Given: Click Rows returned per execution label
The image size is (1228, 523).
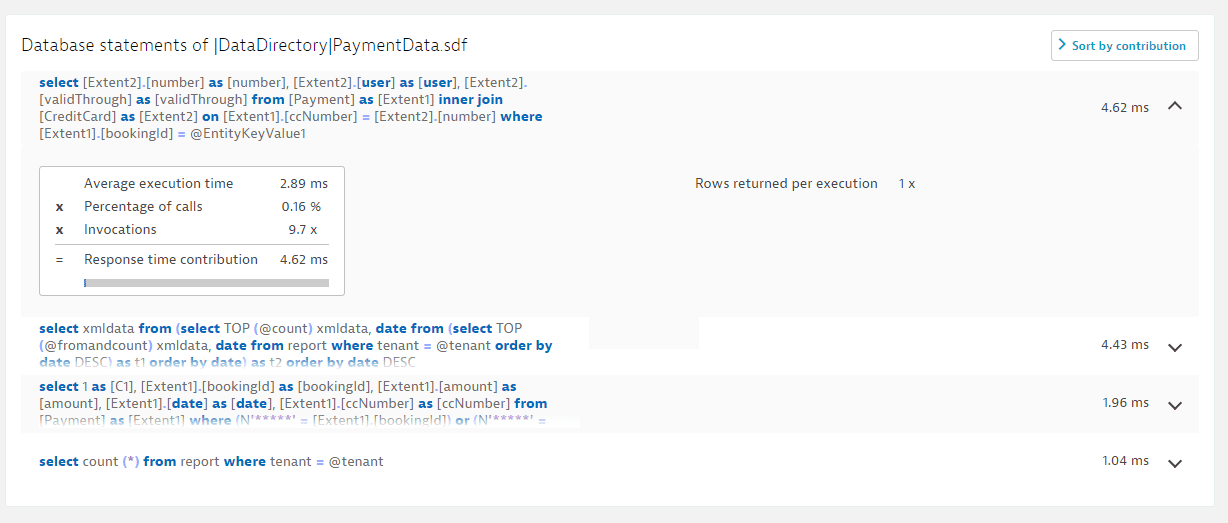Looking at the screenshot, I should coord(786,184).
